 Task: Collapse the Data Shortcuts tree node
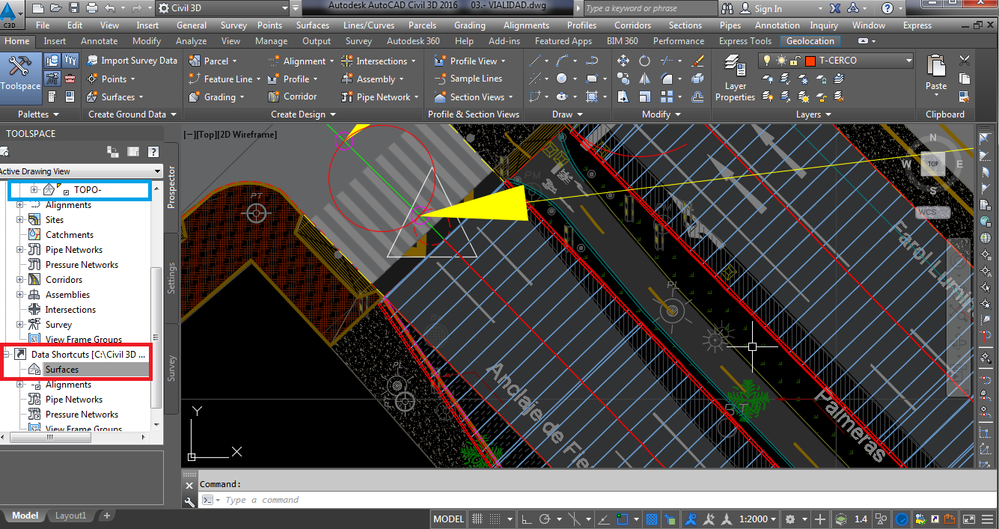[6, 354]
